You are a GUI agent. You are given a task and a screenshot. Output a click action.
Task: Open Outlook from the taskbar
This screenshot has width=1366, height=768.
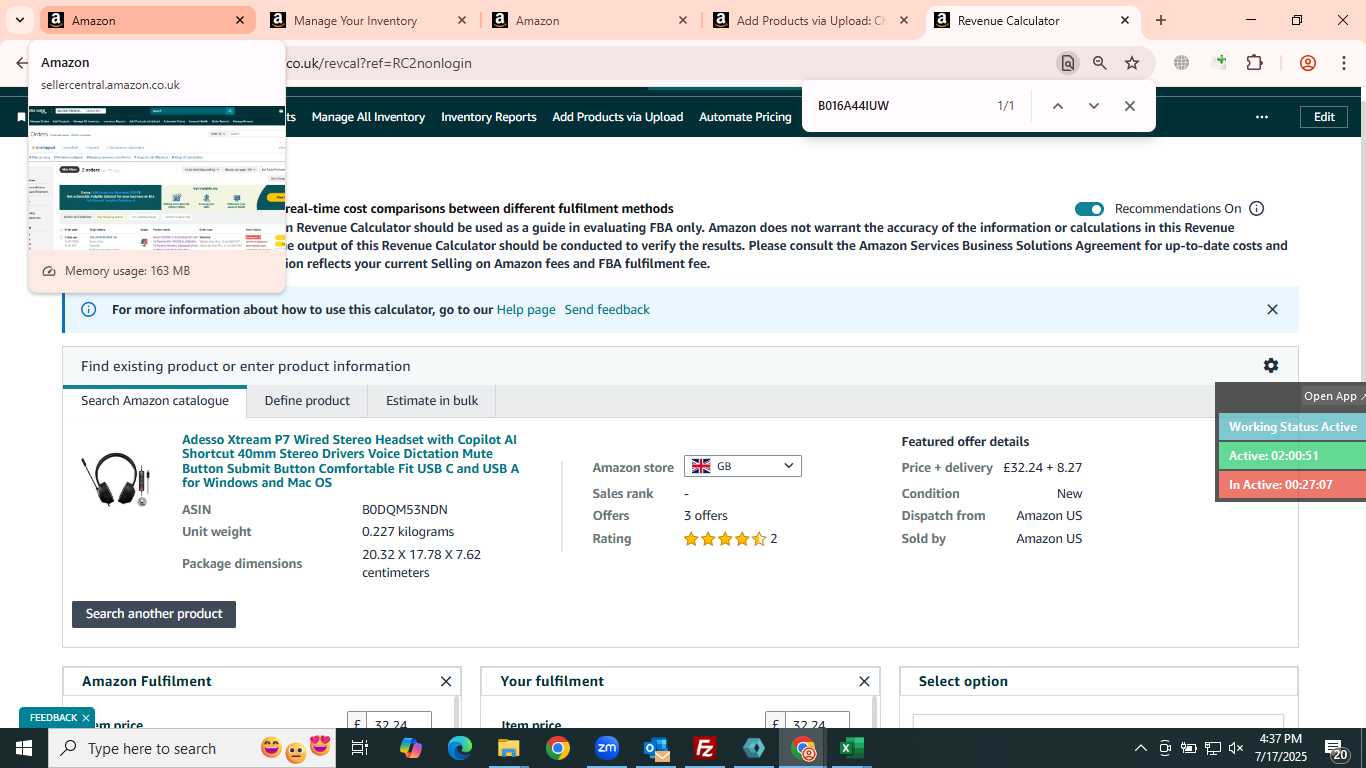coord(656,748)
